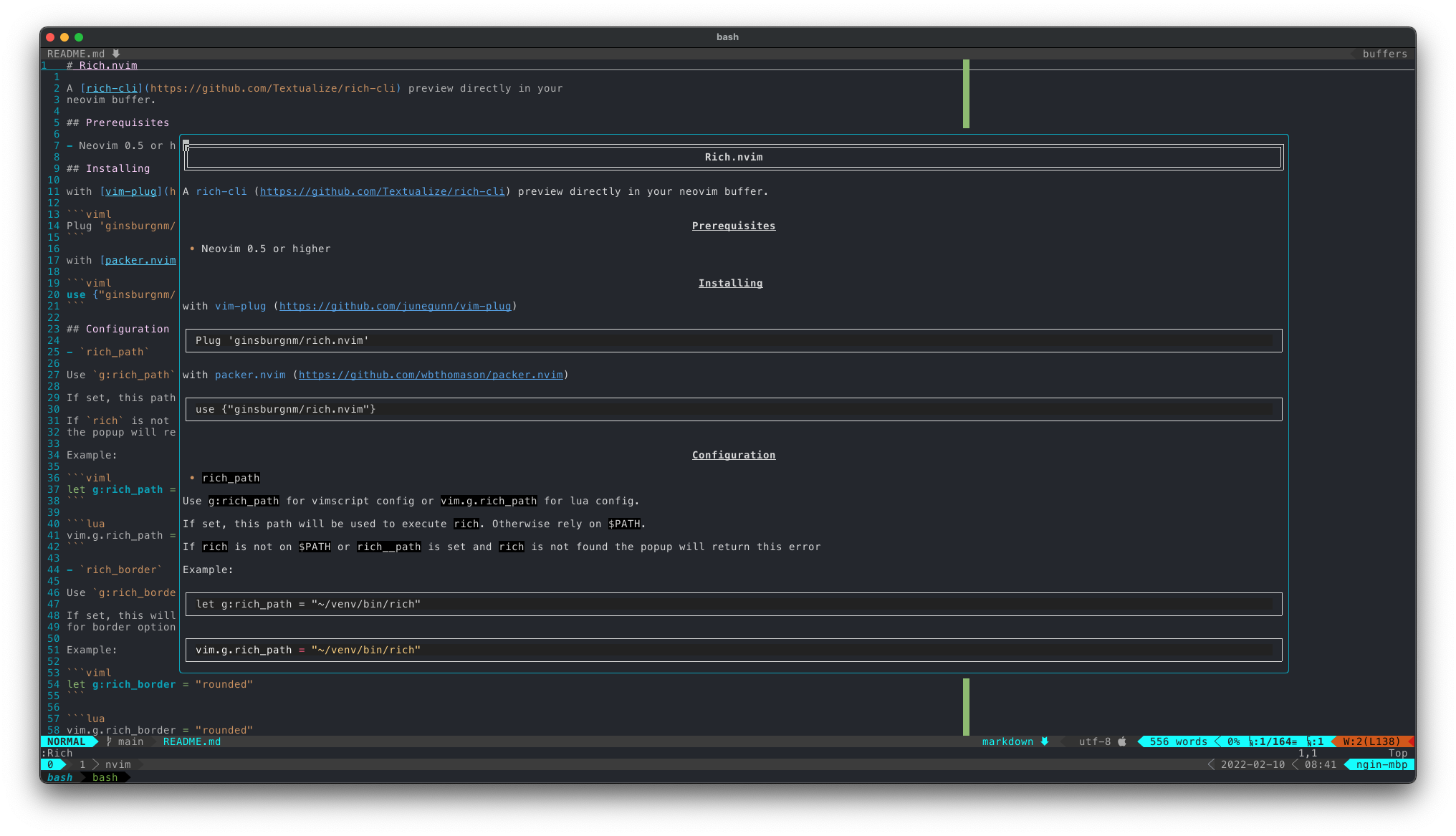Open the wbthomason/packer.nvim GitHub link
Viewport: 1456px width, 836px height.
[431, 375]
